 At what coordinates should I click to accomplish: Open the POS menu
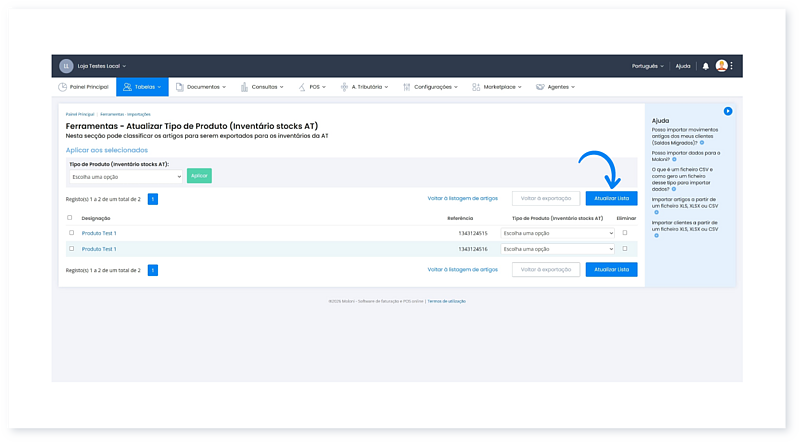click(312, 87)
